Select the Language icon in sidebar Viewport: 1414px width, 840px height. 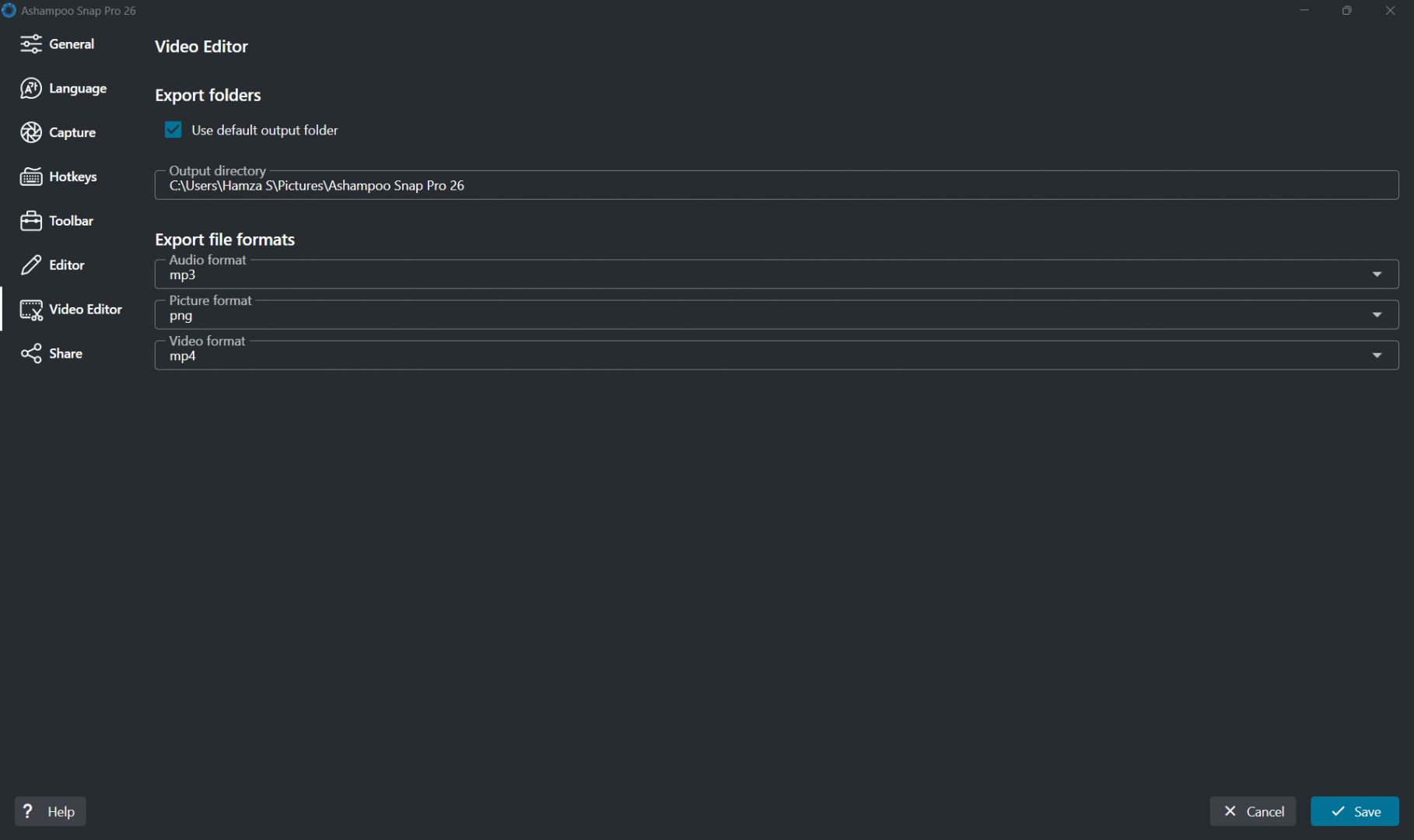click(31, 89)
